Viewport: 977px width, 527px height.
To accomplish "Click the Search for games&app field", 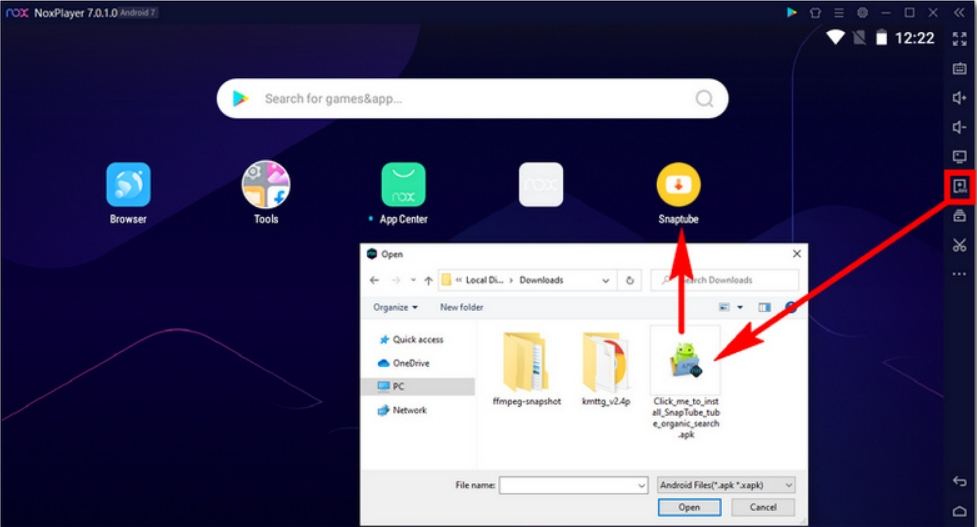I will tap(472, 98).
